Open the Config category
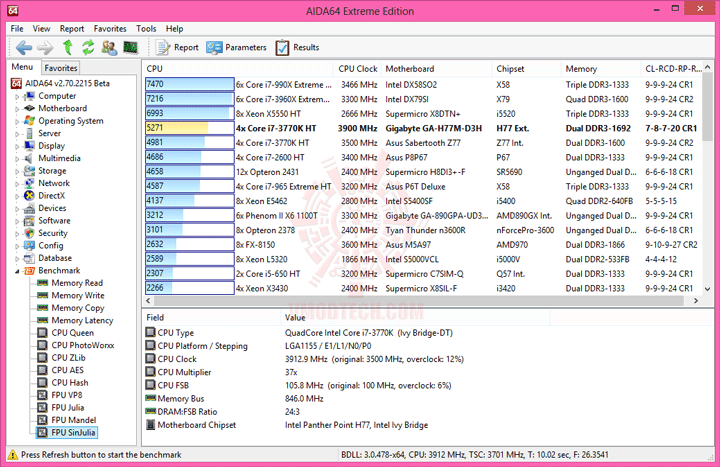 pyautogui.click(x=51, y=245)
